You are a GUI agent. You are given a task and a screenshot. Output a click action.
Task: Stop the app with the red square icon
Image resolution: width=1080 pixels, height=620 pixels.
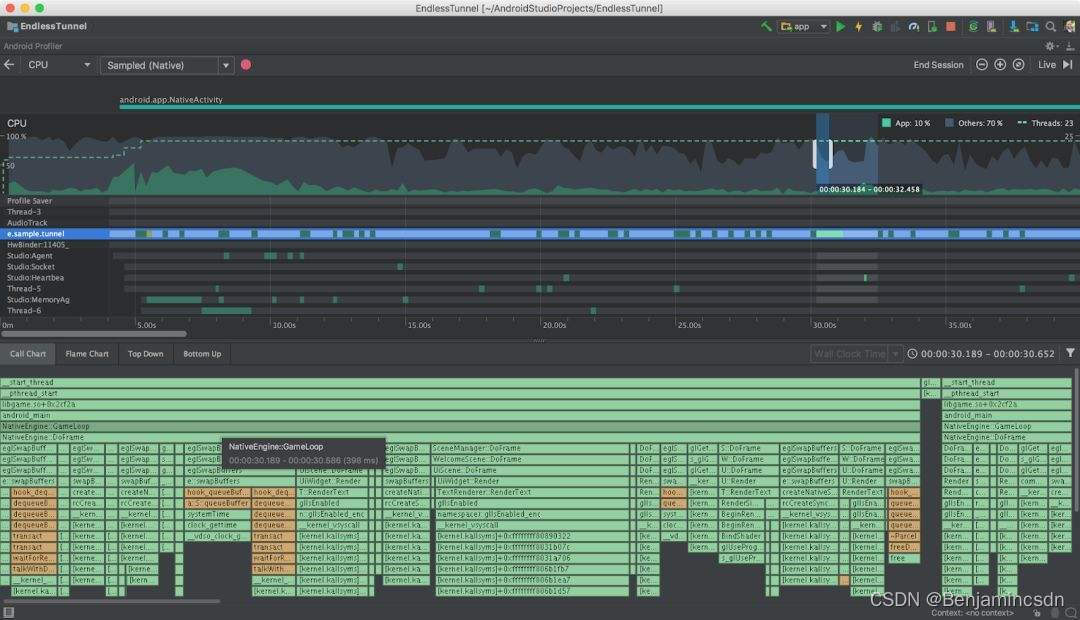click(x=951, y=26)
